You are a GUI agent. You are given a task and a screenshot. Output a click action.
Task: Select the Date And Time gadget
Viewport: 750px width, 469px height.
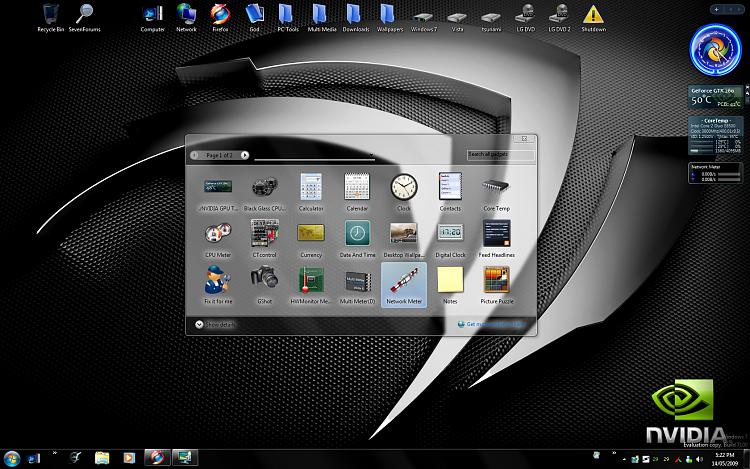point(357,239)
